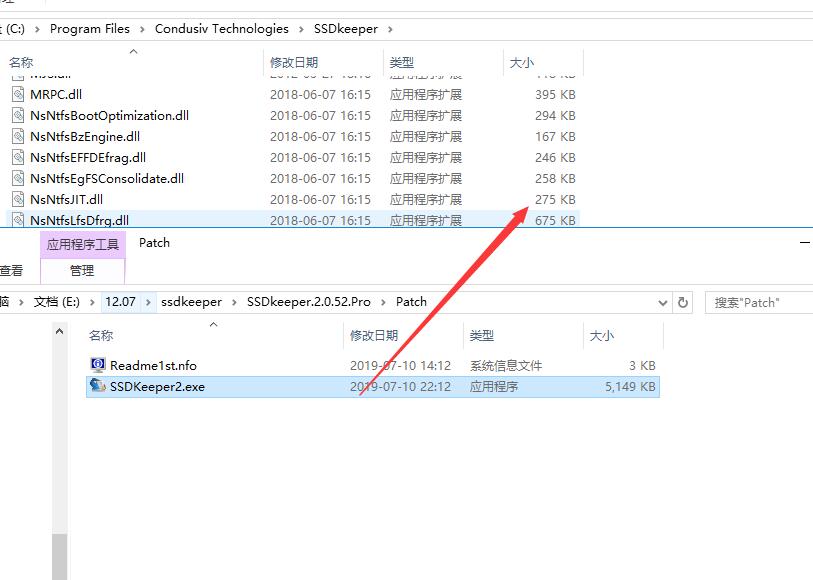Open the 管理 ribbon tab
The height and width of the screenshot is (580, 813).
[x=82, y=271]
